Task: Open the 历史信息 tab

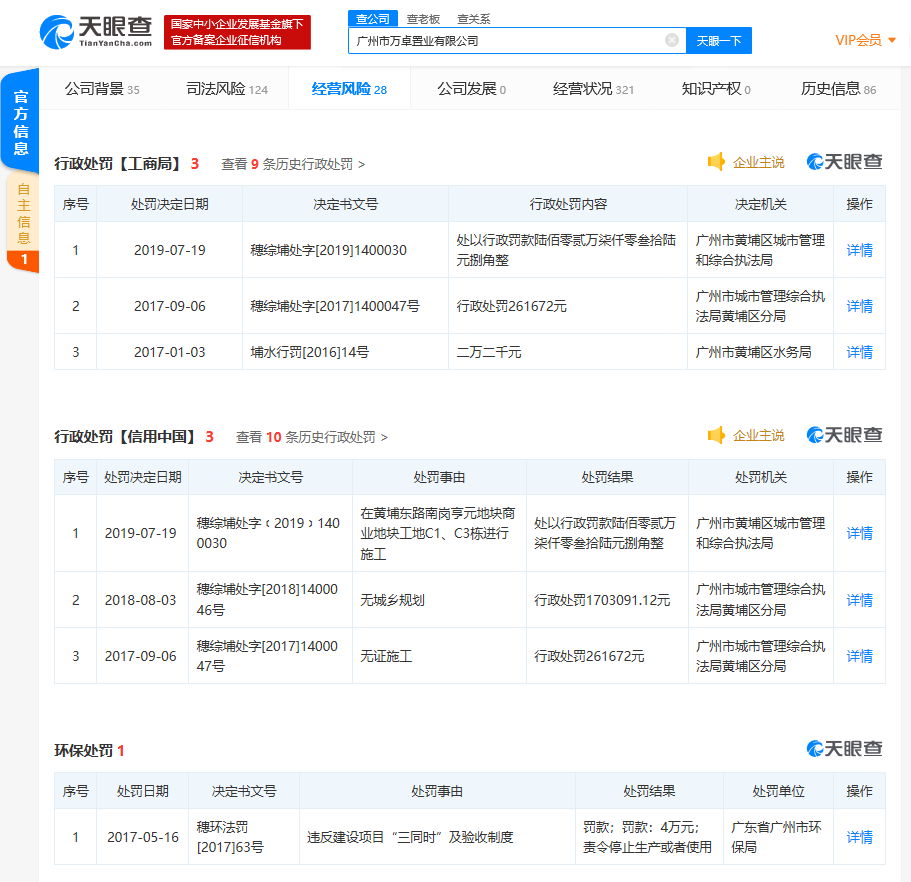Action: tap(838, 89)
